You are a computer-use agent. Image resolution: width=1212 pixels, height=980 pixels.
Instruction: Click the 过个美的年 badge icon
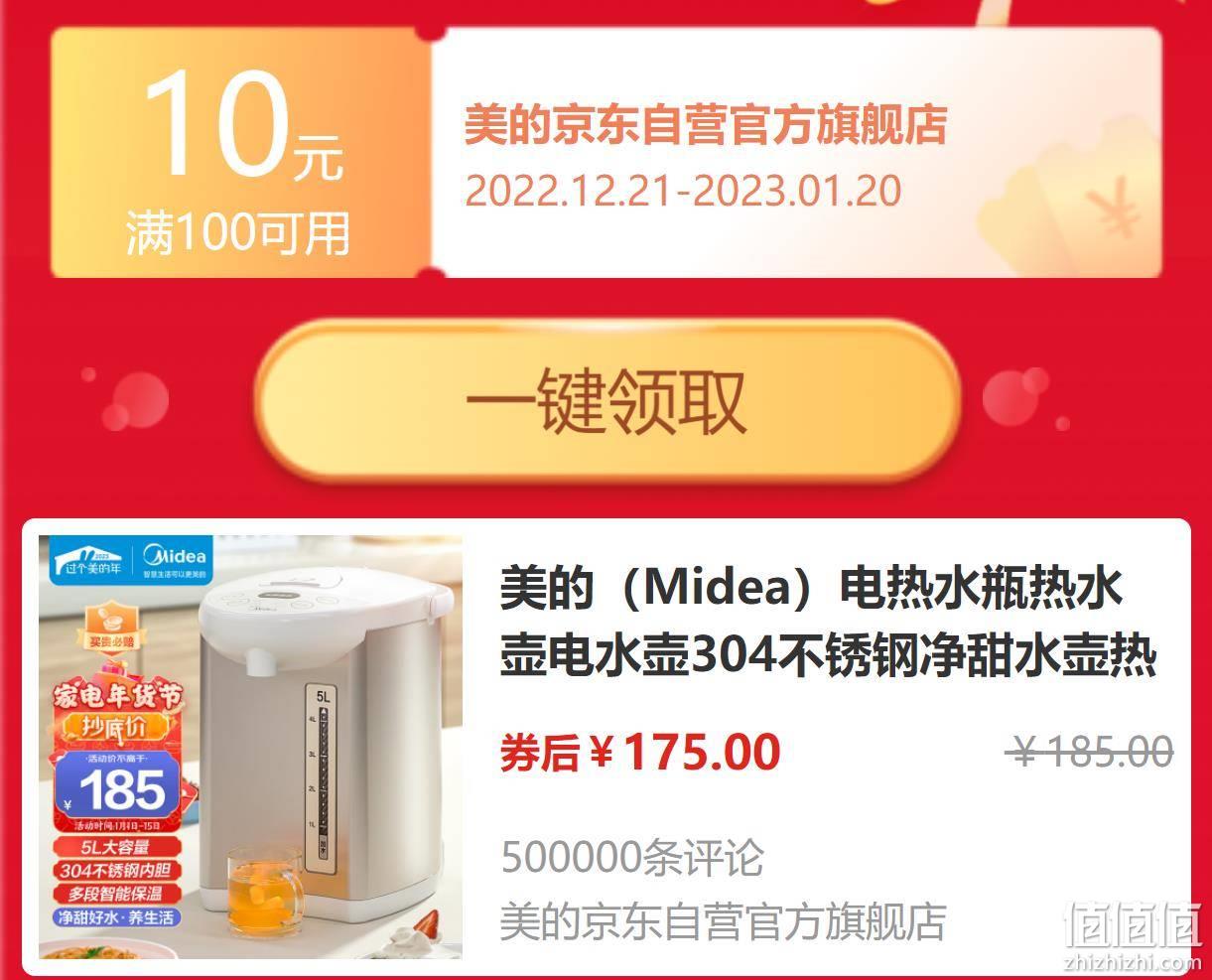(90, 561)
